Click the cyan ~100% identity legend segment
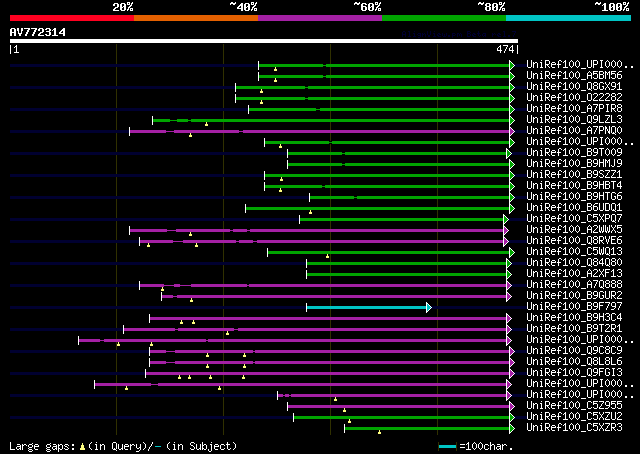The width and height of the screenshot is (640, 454). pos(569,18)
